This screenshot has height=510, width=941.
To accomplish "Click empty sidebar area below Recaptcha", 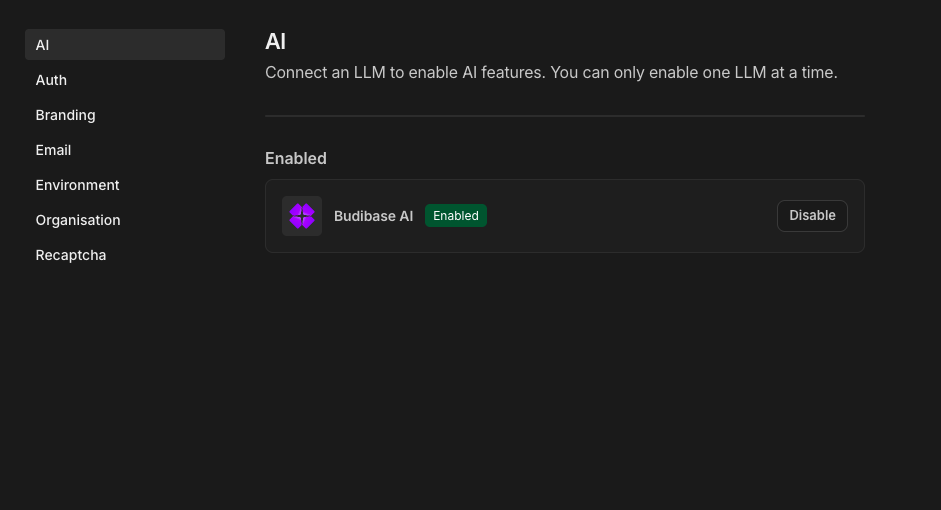I will (125, 384).
